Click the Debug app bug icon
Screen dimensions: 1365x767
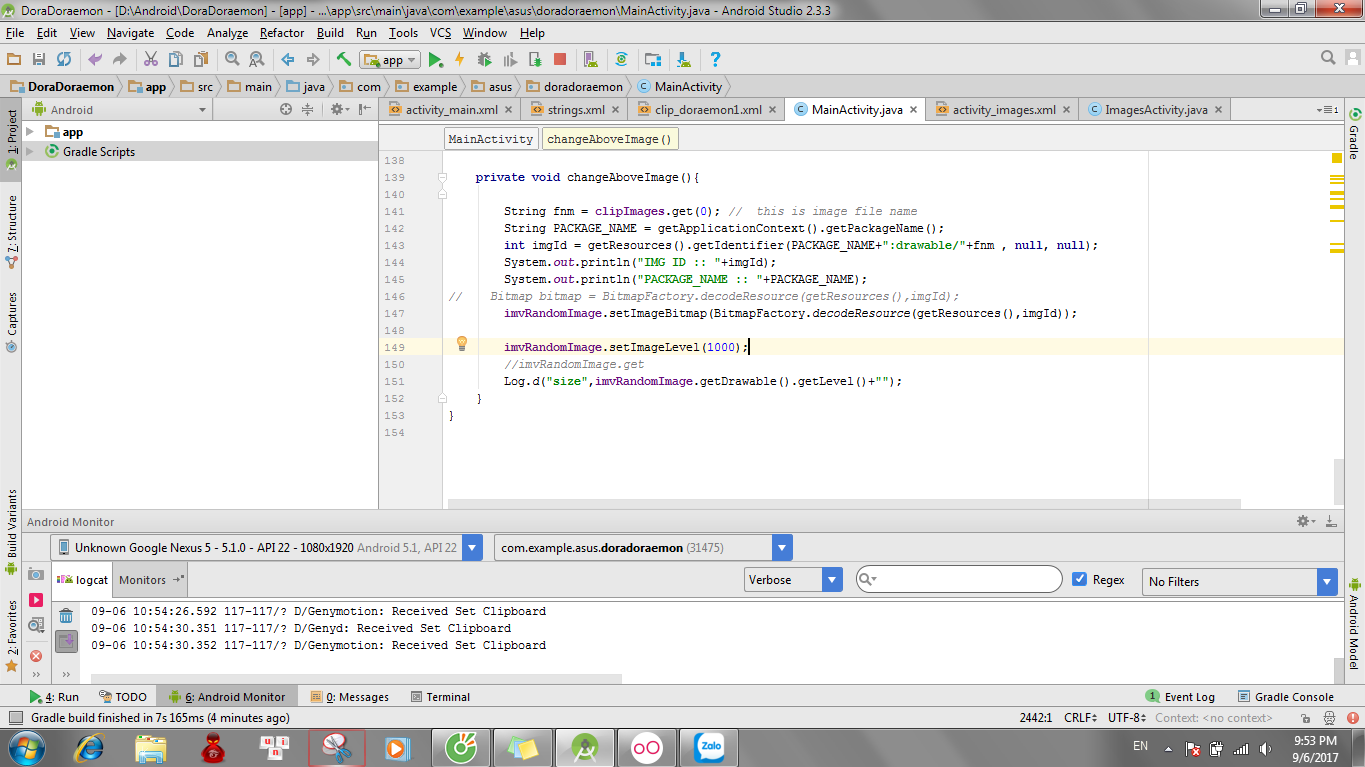[x=484, y=60]
